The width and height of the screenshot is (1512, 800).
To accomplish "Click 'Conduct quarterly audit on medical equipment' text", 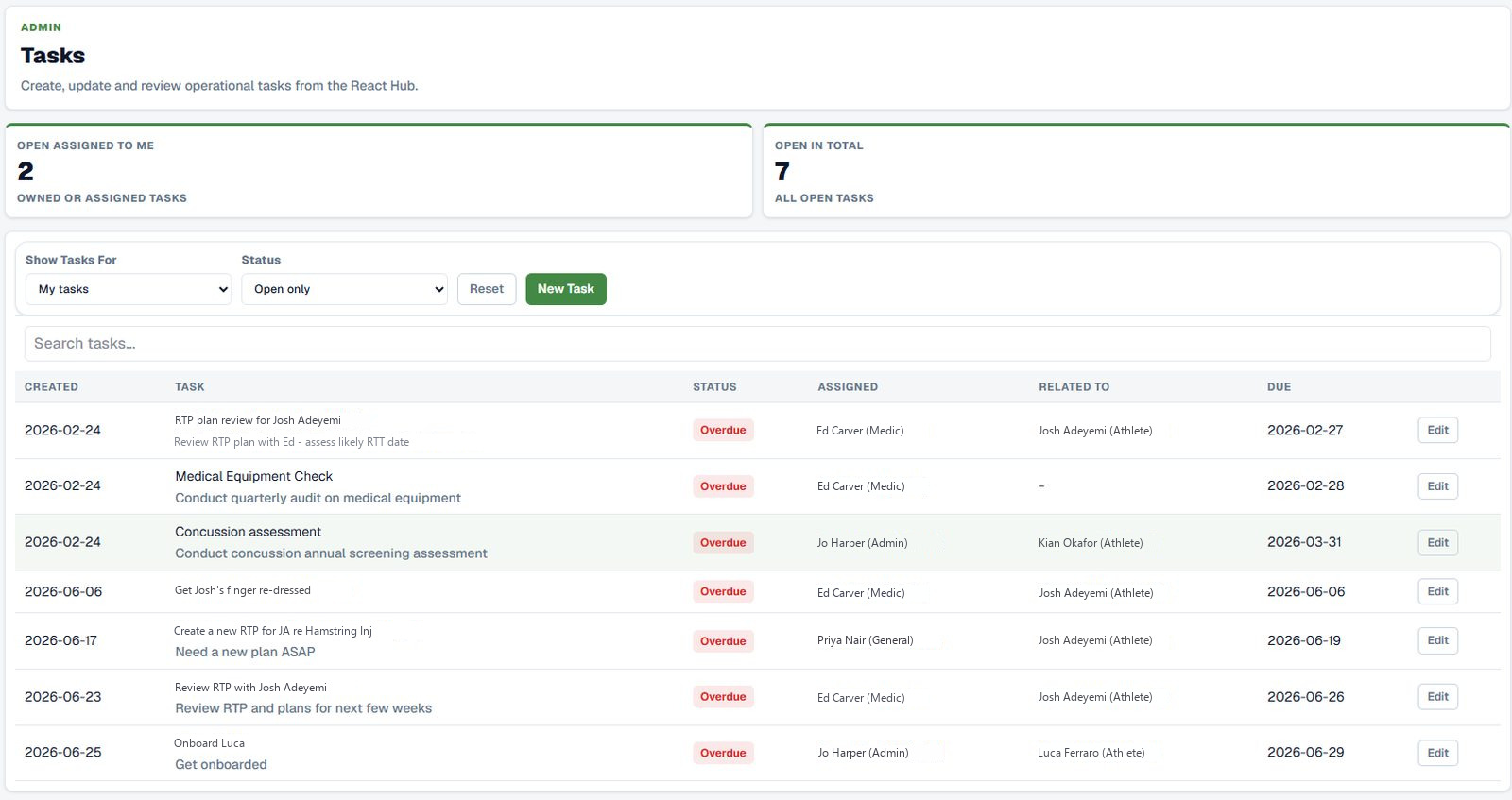I will click(318, 498).
